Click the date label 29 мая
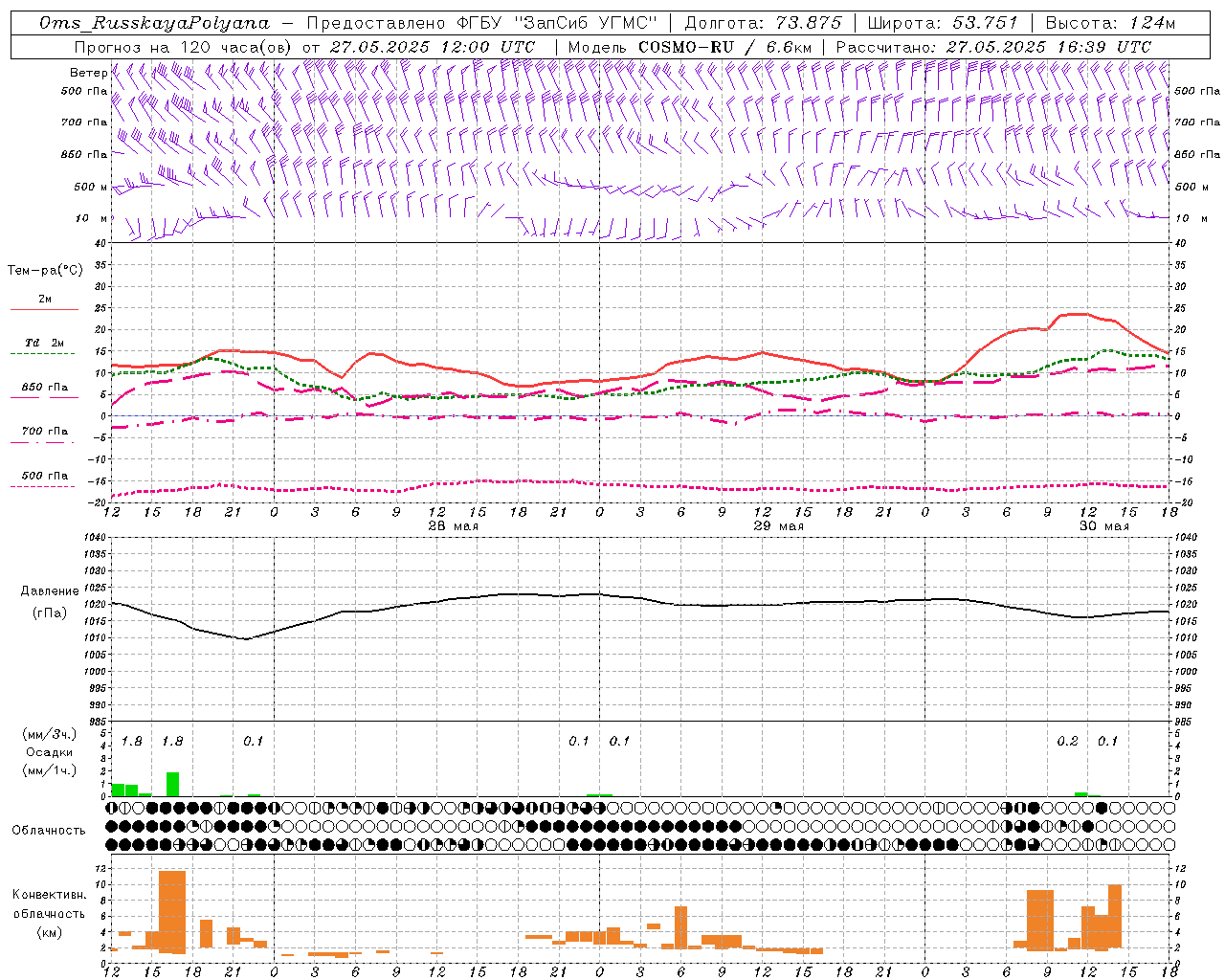1225x980 pixels. 779,526
